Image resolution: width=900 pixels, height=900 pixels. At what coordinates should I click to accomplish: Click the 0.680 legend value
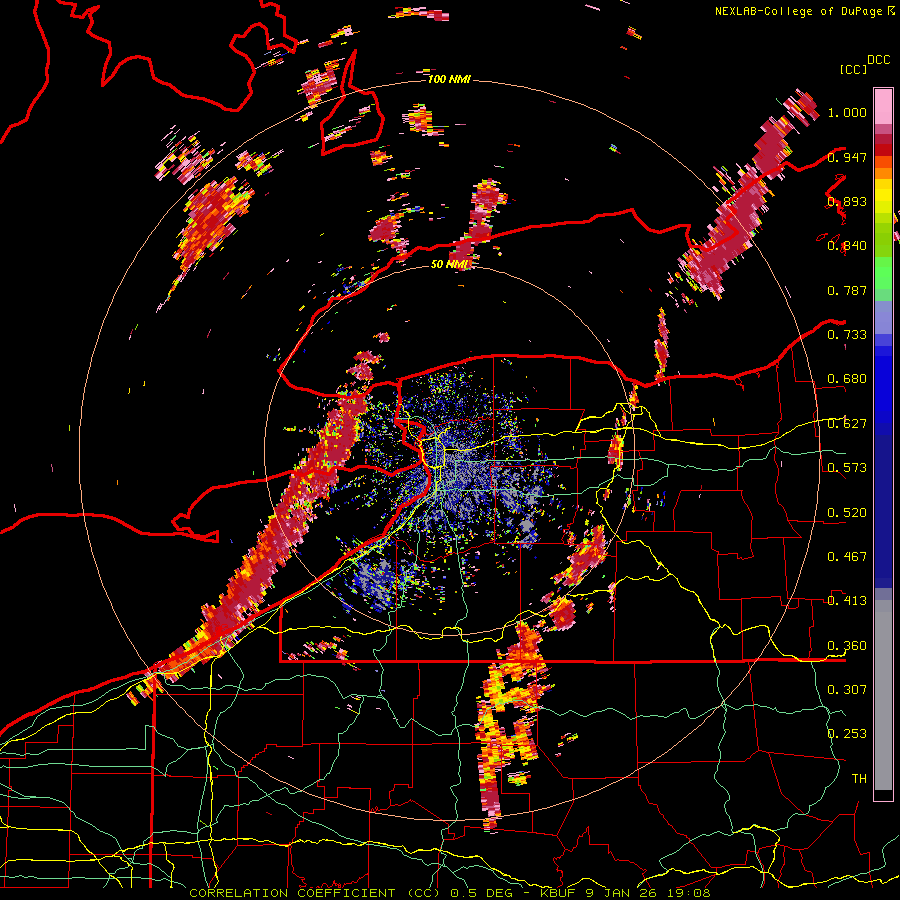tap(847, 379)
